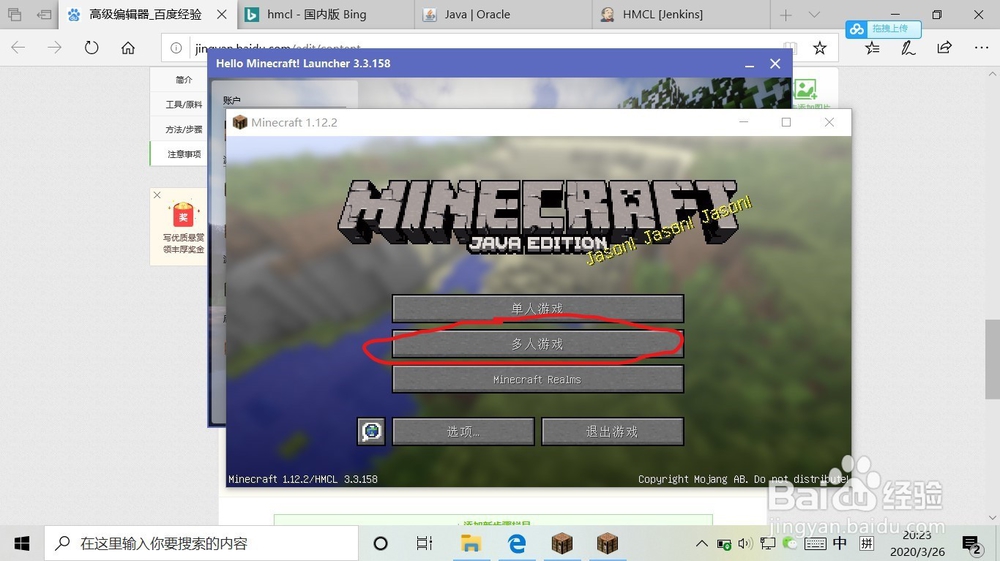1000x561 pixels.
Task: Refresh the browser page
Action: tap(91, 47)
